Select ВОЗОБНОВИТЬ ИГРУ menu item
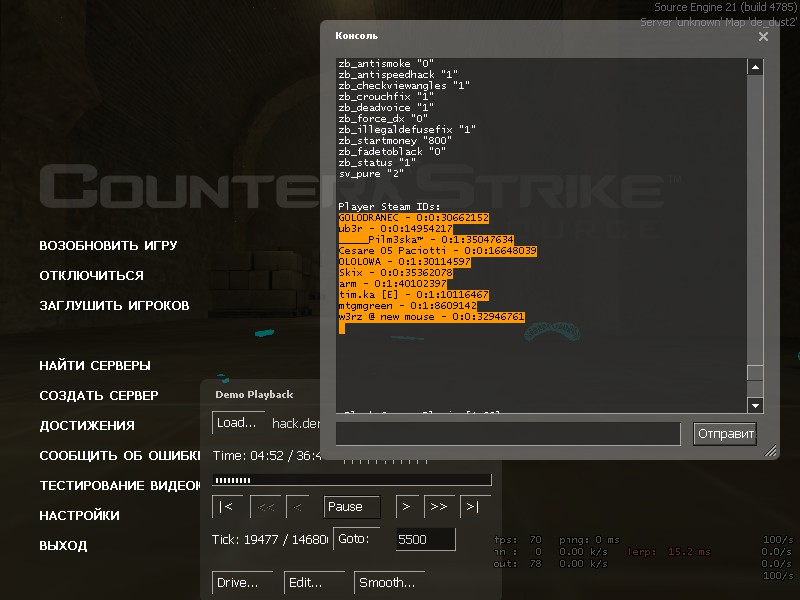Image resolution: width=800 pixels, height=600 pixels. point(108,245)
